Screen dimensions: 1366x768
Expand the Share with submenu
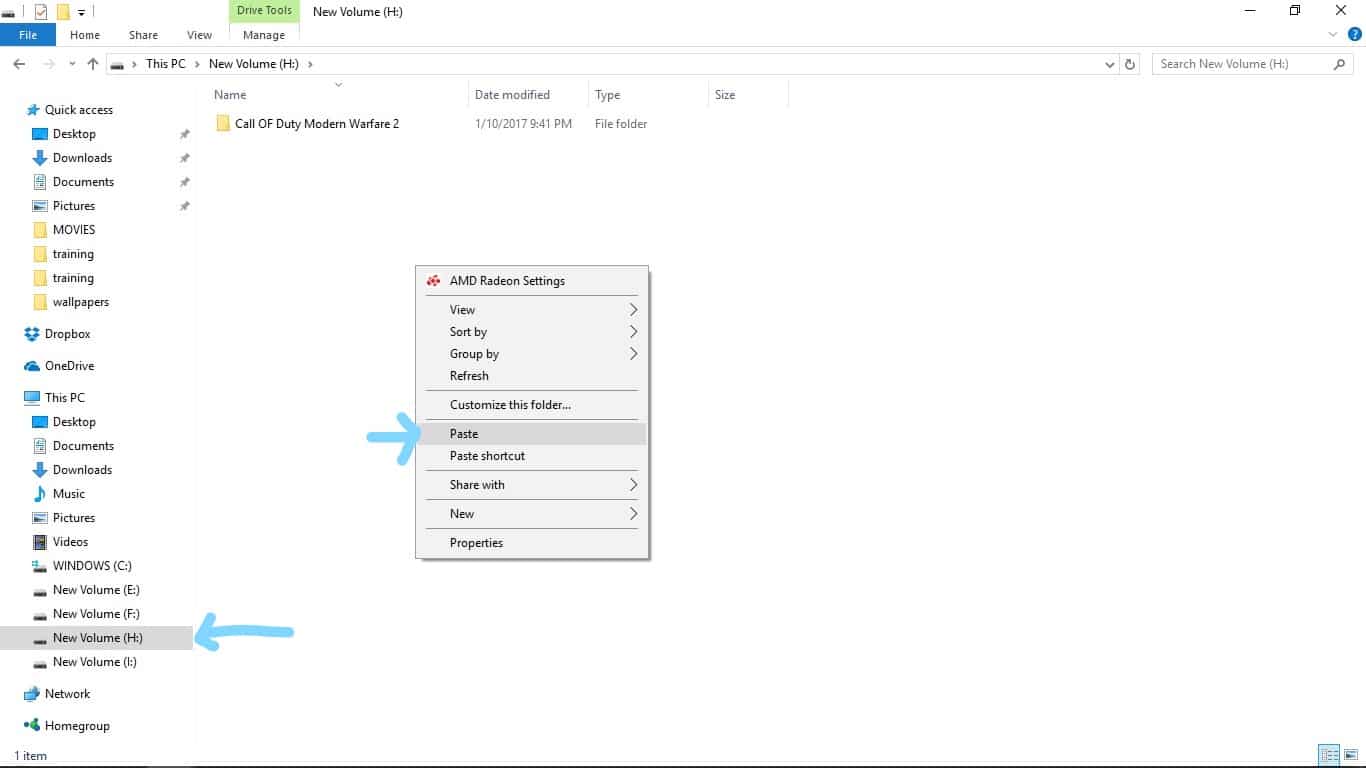tap(532, 485)
